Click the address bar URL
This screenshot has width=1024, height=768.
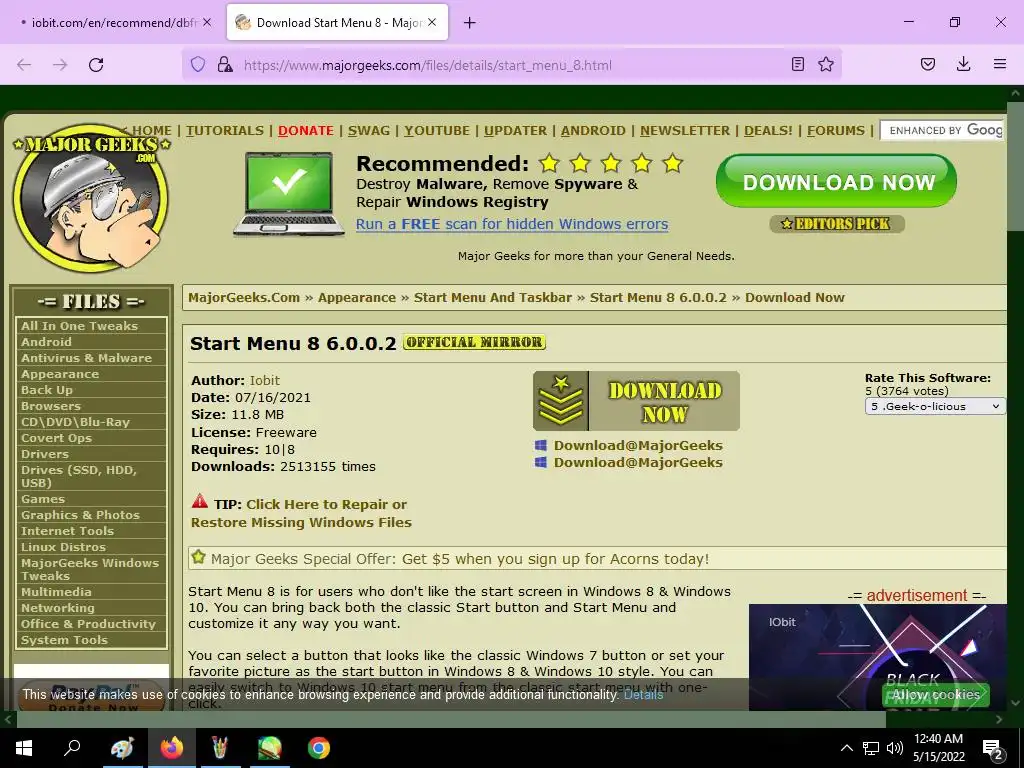(x=428, y=65)
